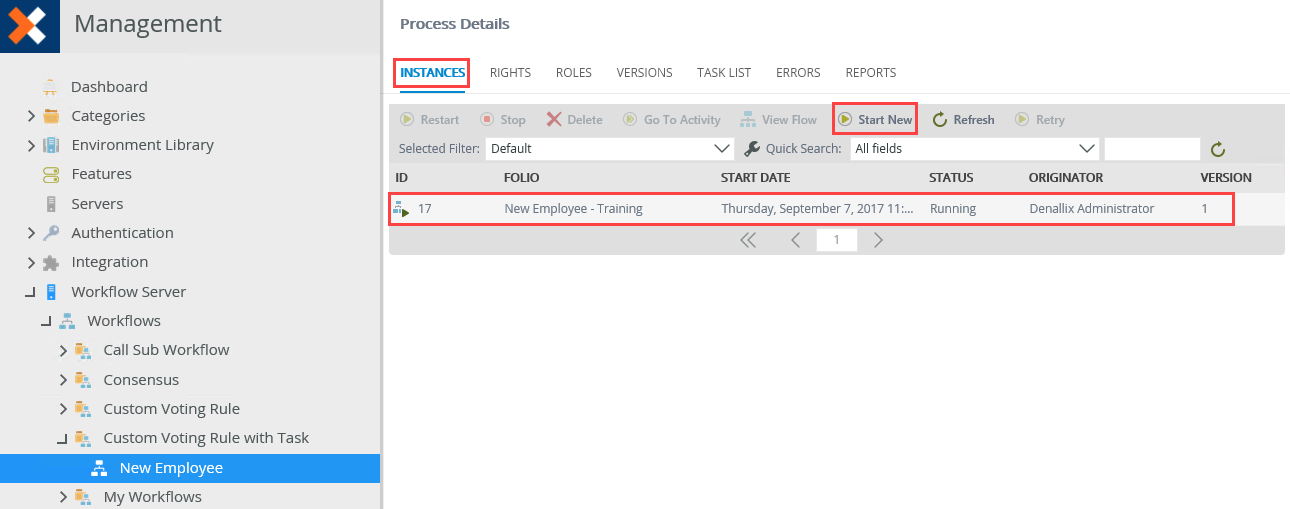Click the K2 Management logo icon
1290x509 pixels.
(29, 26)
